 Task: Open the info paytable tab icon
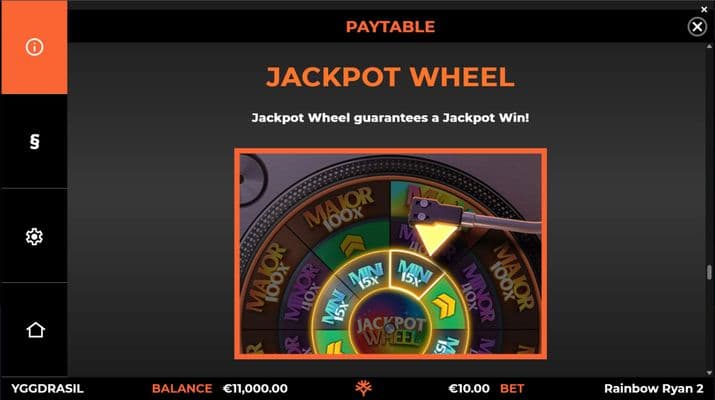(x=34, y=47)
